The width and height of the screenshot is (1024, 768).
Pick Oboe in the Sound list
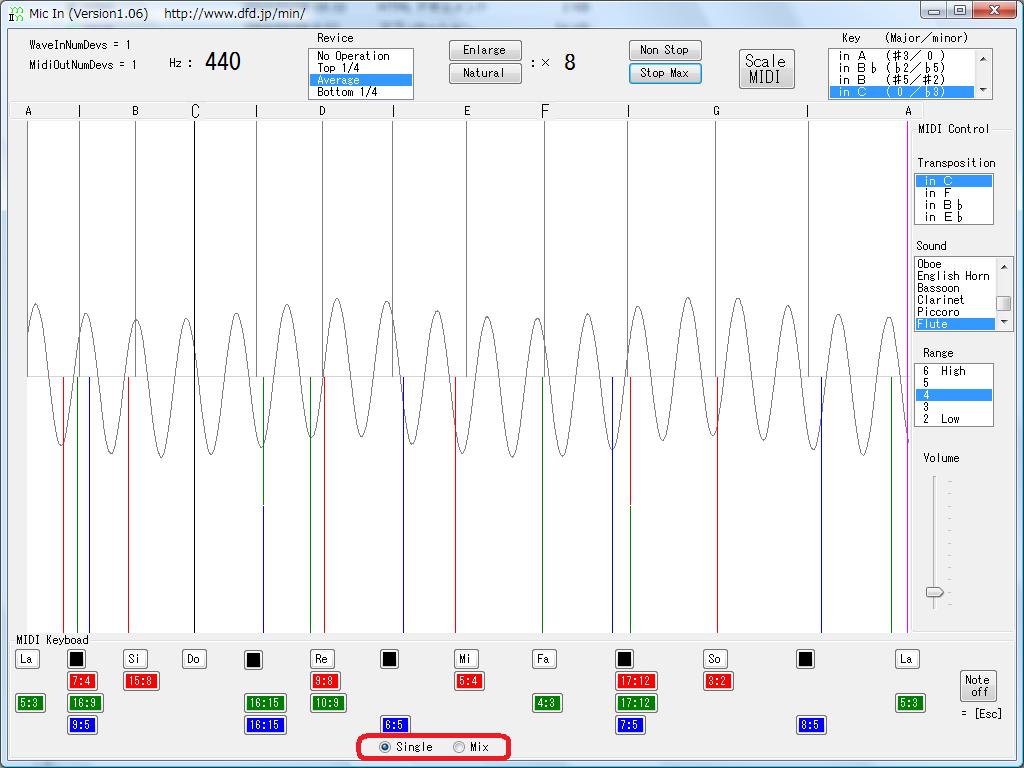[955, 264]
